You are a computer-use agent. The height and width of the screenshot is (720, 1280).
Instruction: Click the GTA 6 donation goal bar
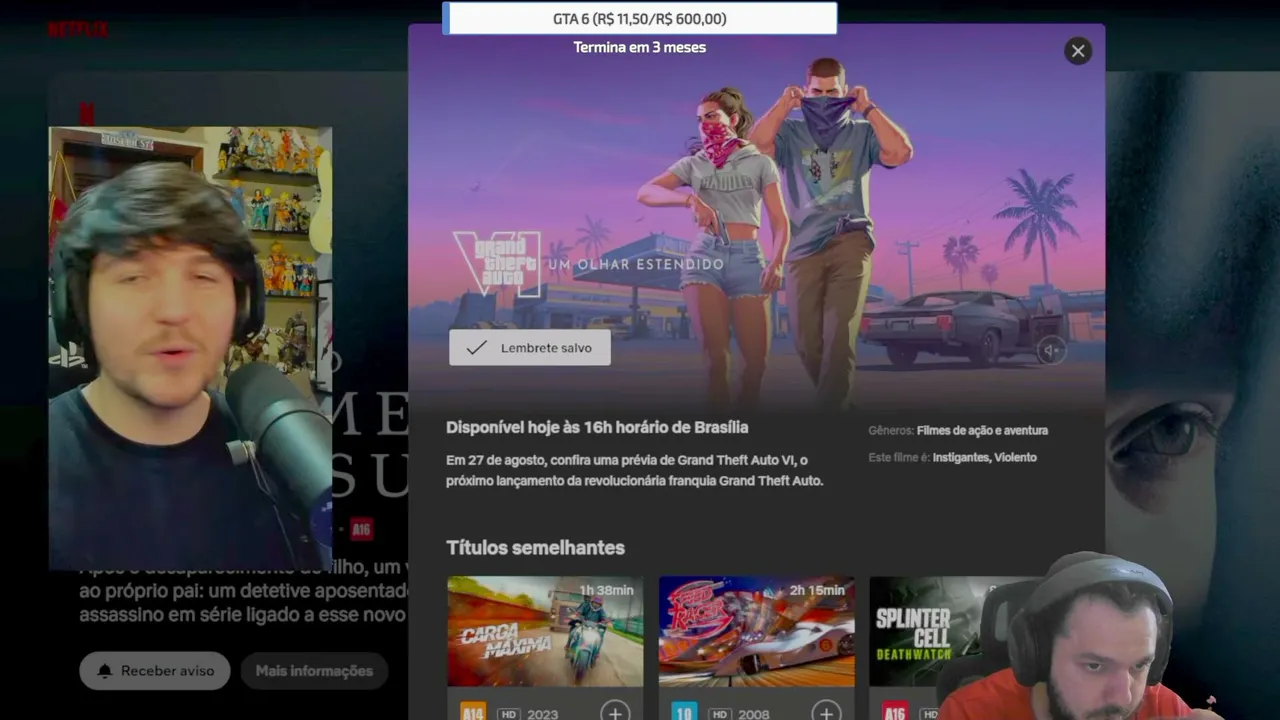[x=640, y=18]
